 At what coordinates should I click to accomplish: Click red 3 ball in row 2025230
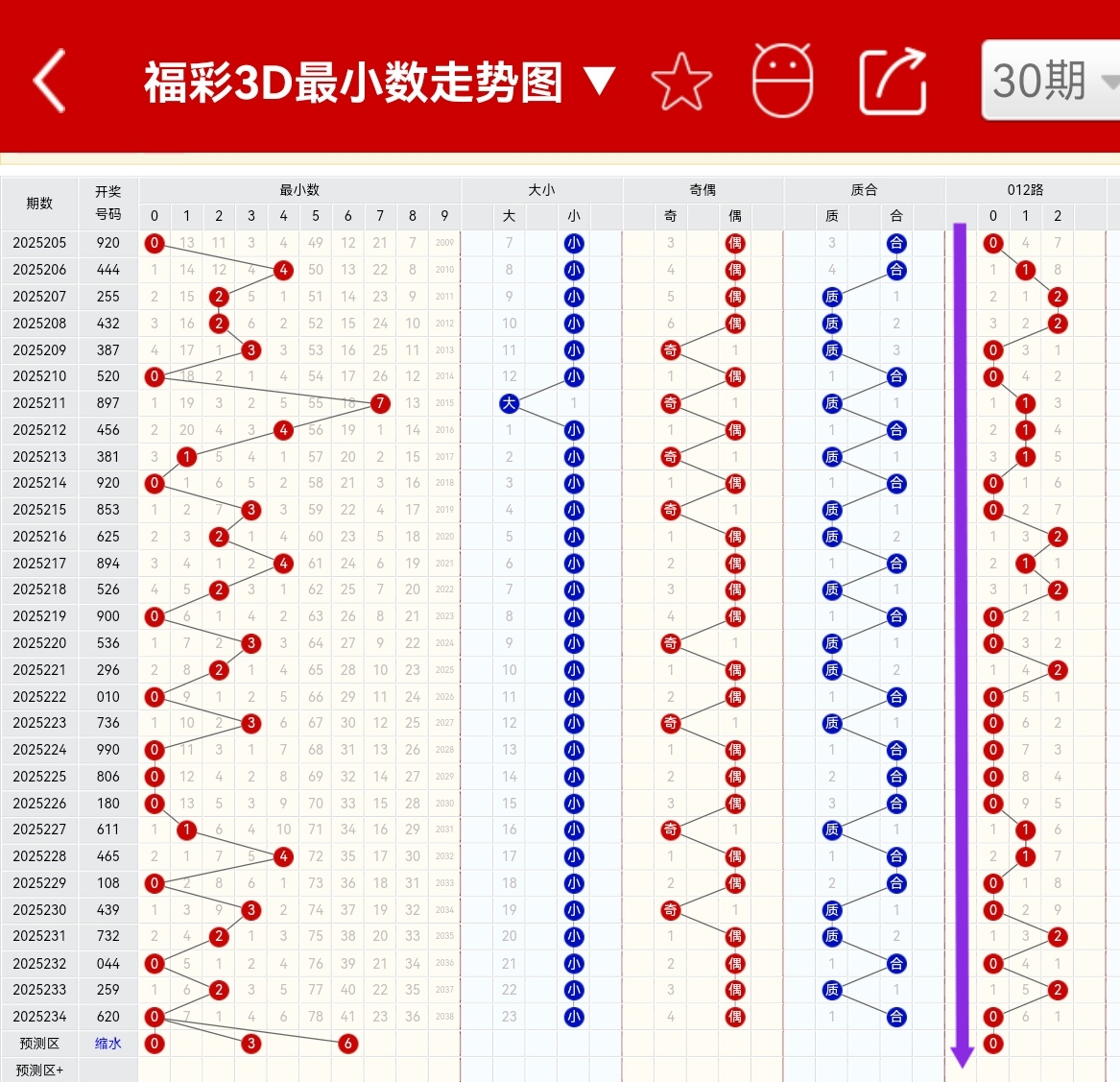[x=250, y=910]
